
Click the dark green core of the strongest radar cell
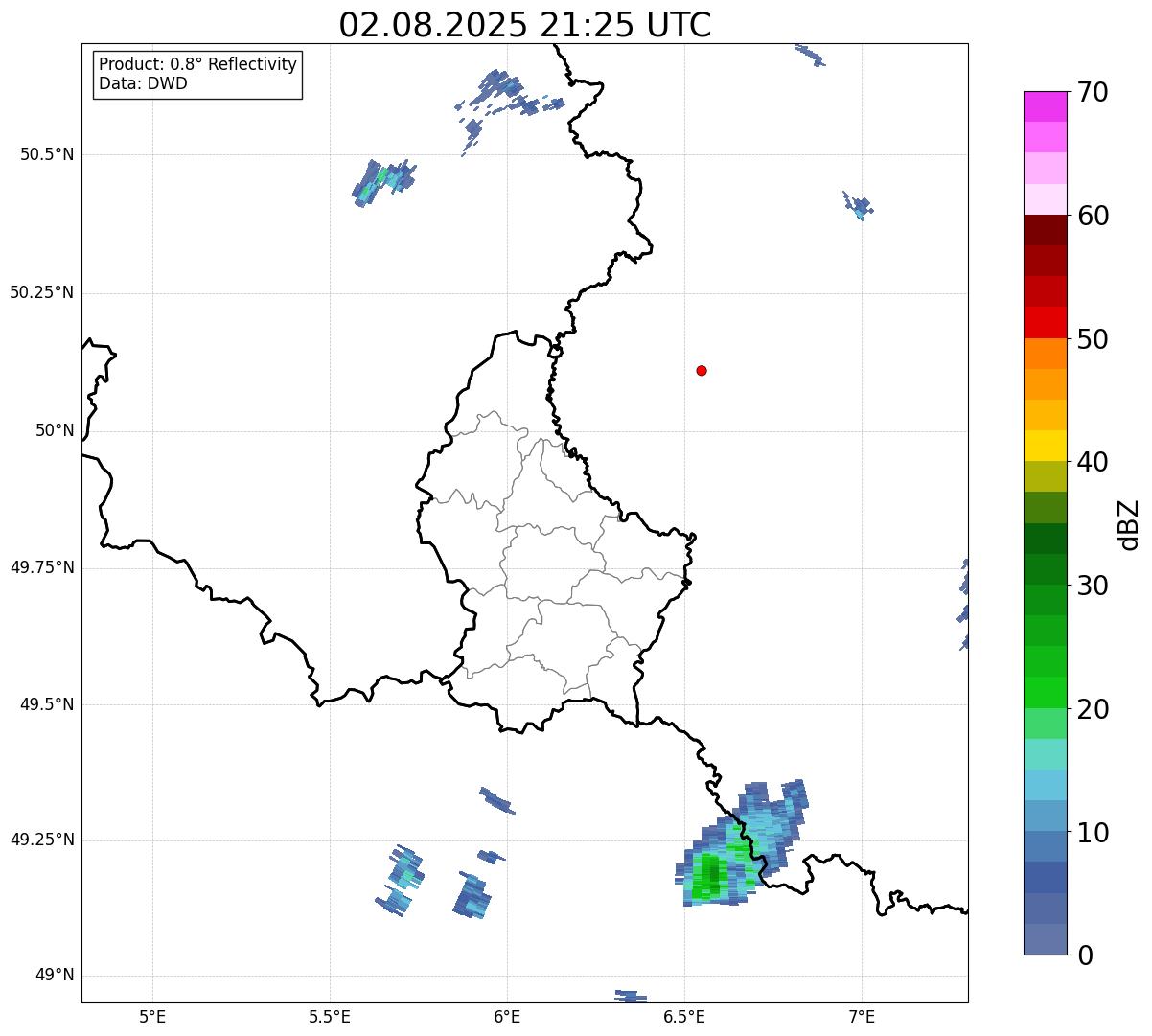(711, 871)
